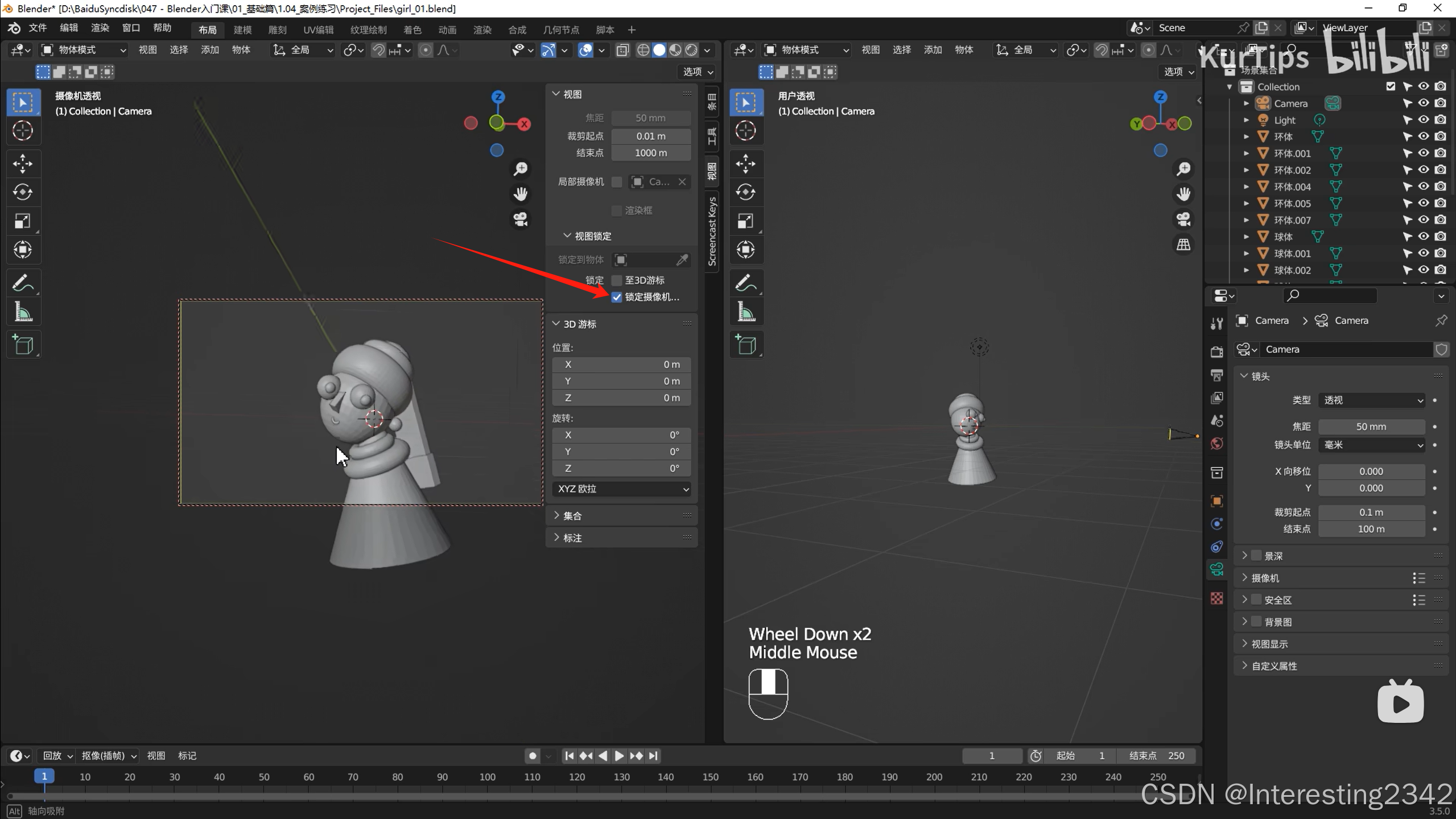Viewport: 1456px width, 819px height.
Task: Switch to the 建模 workspace tab
Action: (x=242, y=30)
